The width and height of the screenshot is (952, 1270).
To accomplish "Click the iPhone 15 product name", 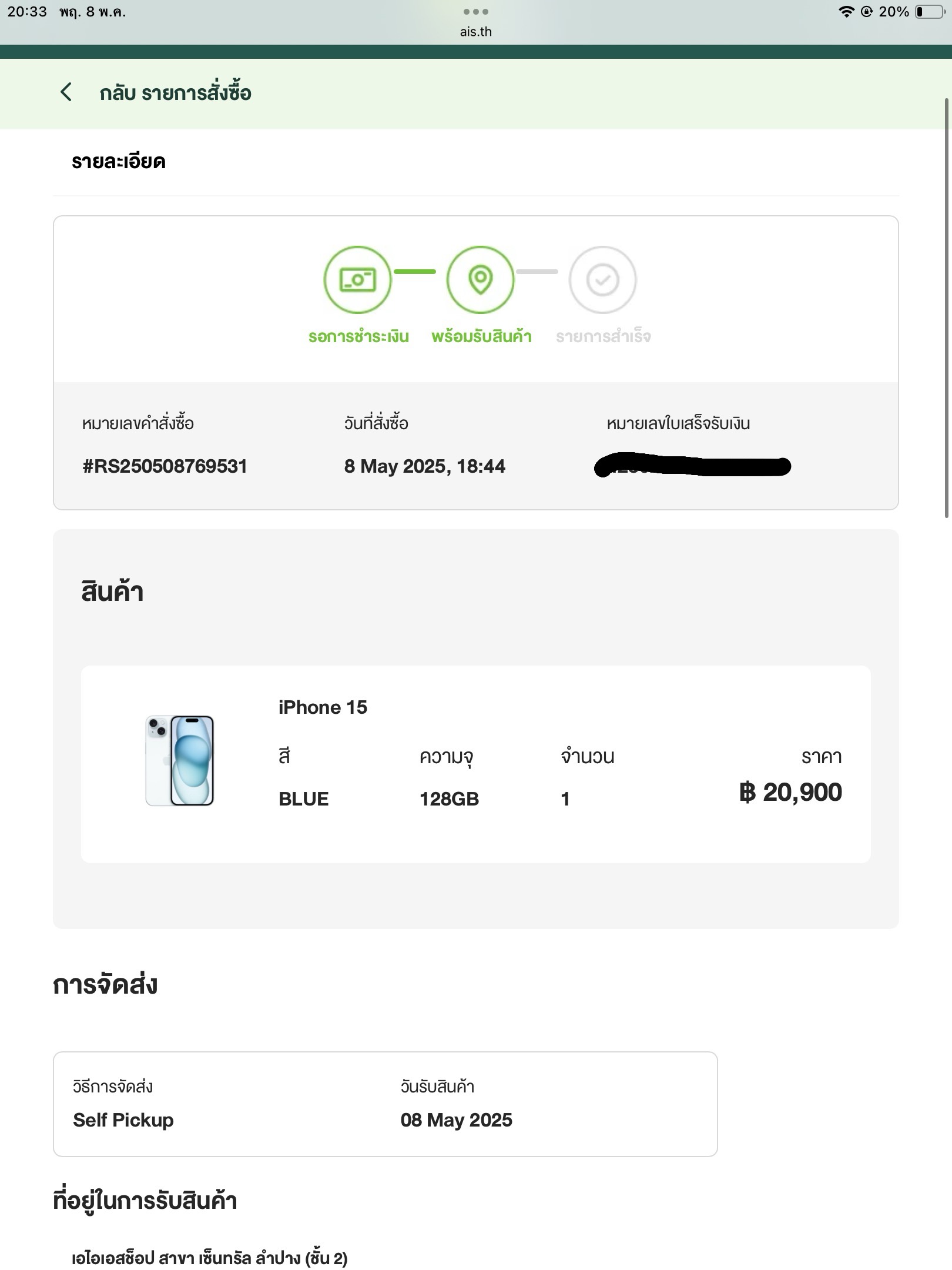I will [x=323, y=707].
